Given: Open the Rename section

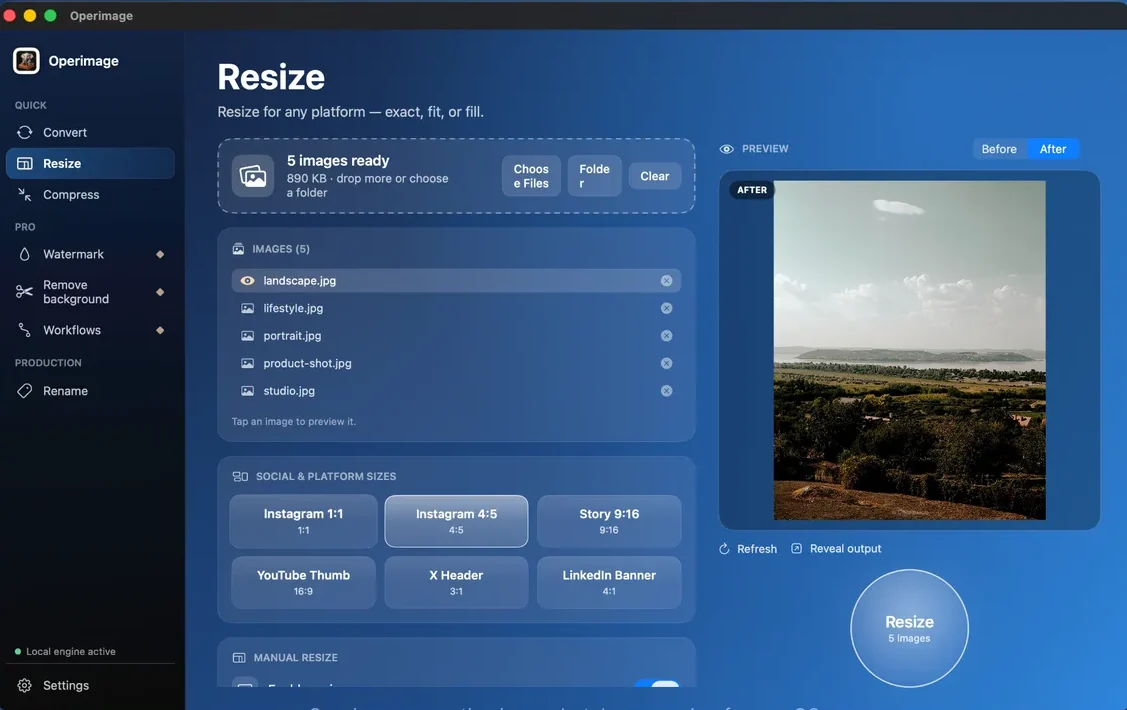Looking at the screenshot, I should [x=91, y=391].
